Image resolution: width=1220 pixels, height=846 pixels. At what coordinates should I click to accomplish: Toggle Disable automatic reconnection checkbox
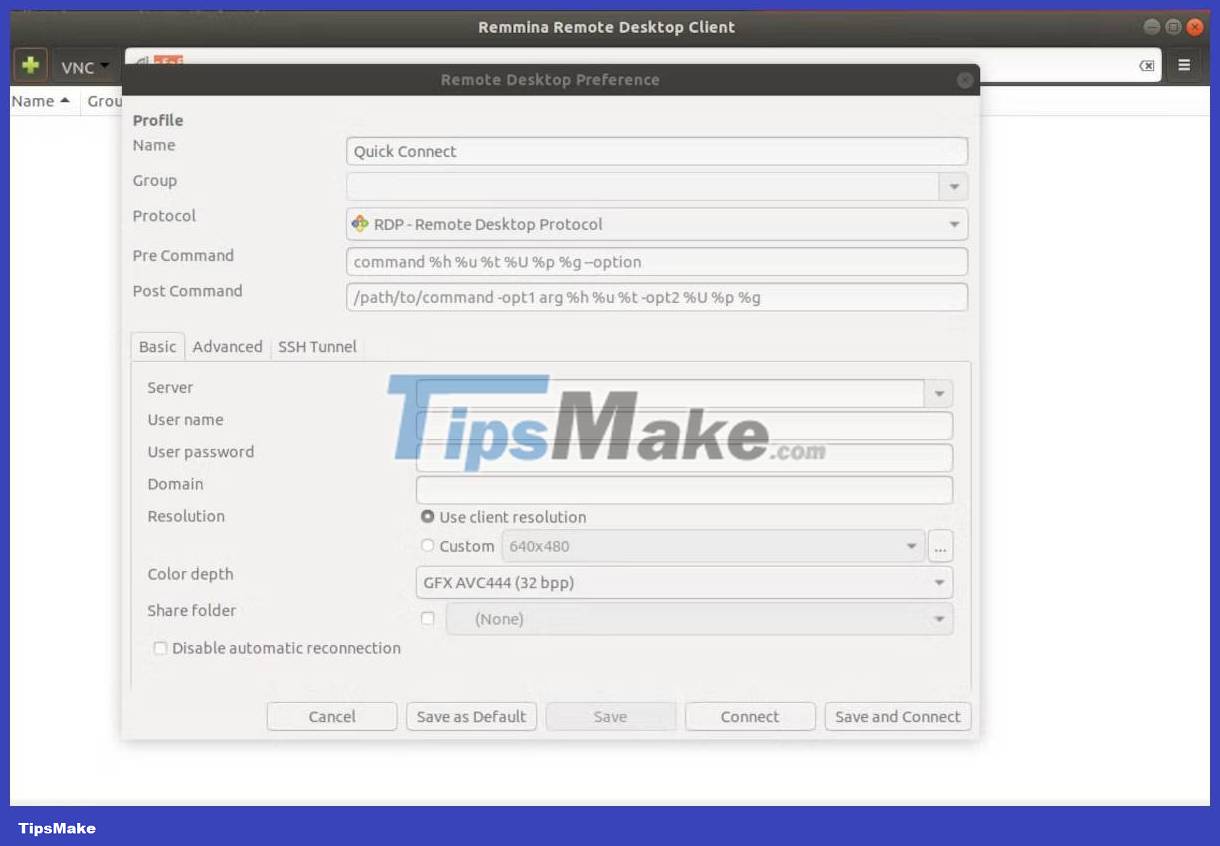[x=160, y=648]
